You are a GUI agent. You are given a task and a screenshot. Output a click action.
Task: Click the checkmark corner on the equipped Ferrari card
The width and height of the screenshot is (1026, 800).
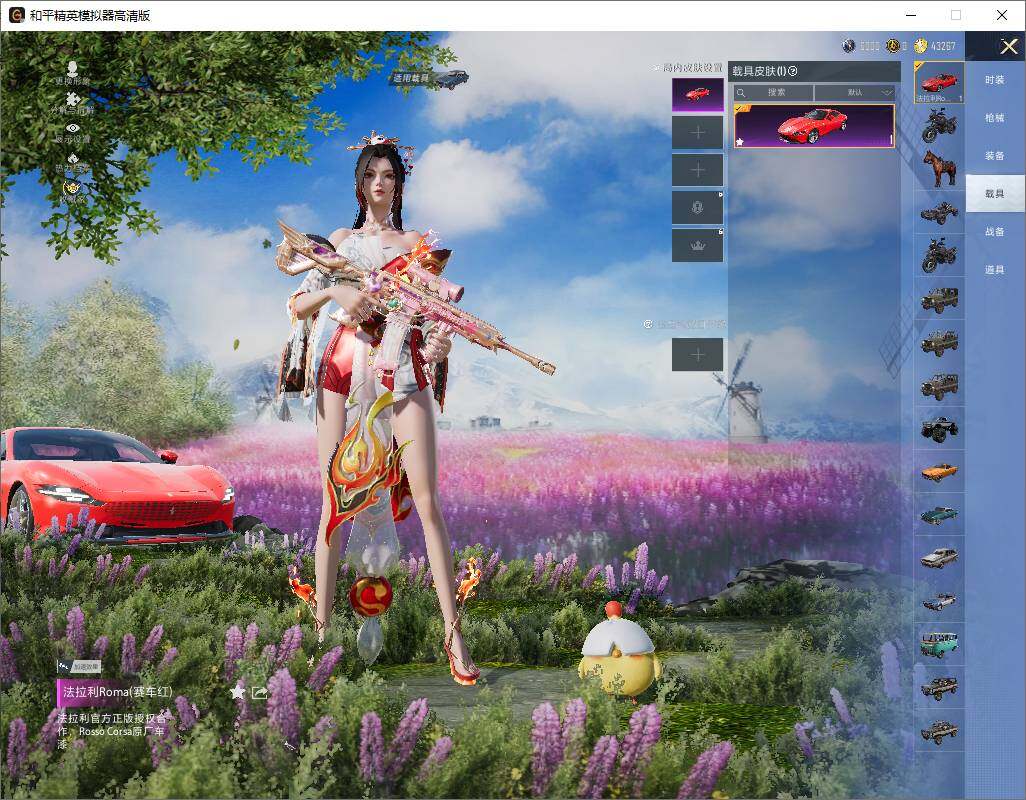pos(741,107)
